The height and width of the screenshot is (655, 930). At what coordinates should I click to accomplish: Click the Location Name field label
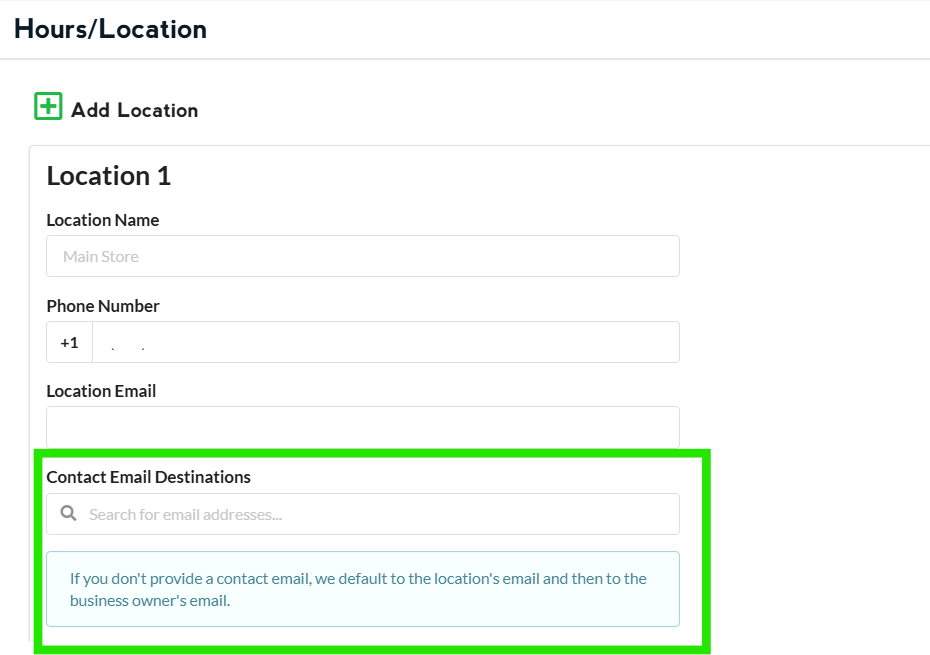pos(103,220)
